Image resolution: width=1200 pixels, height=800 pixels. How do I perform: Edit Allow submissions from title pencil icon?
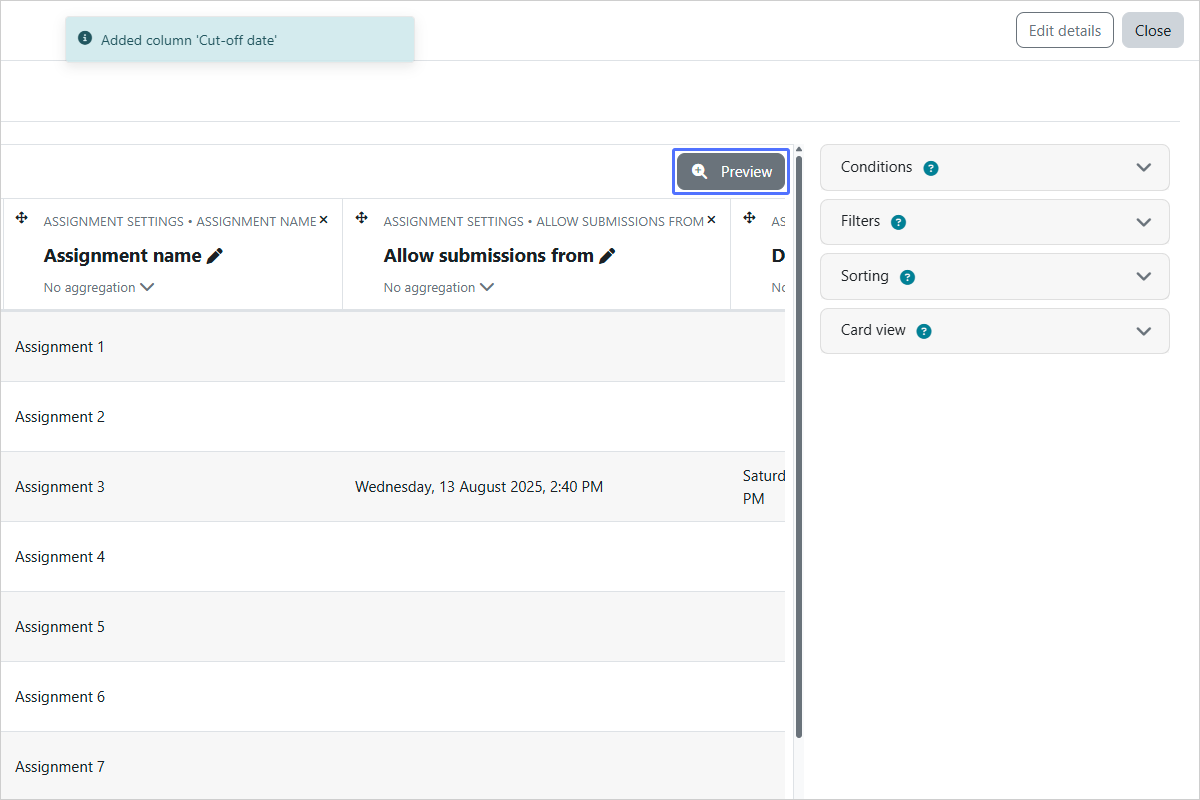607,256
